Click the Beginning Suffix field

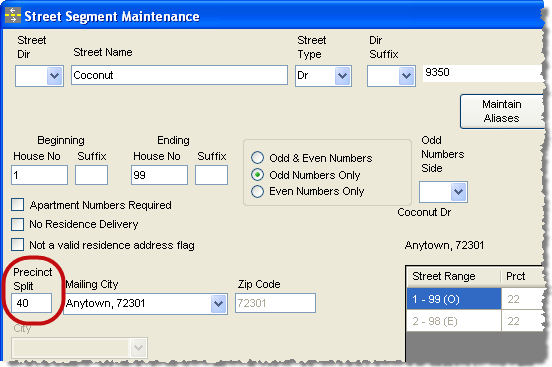coord(92,175)
